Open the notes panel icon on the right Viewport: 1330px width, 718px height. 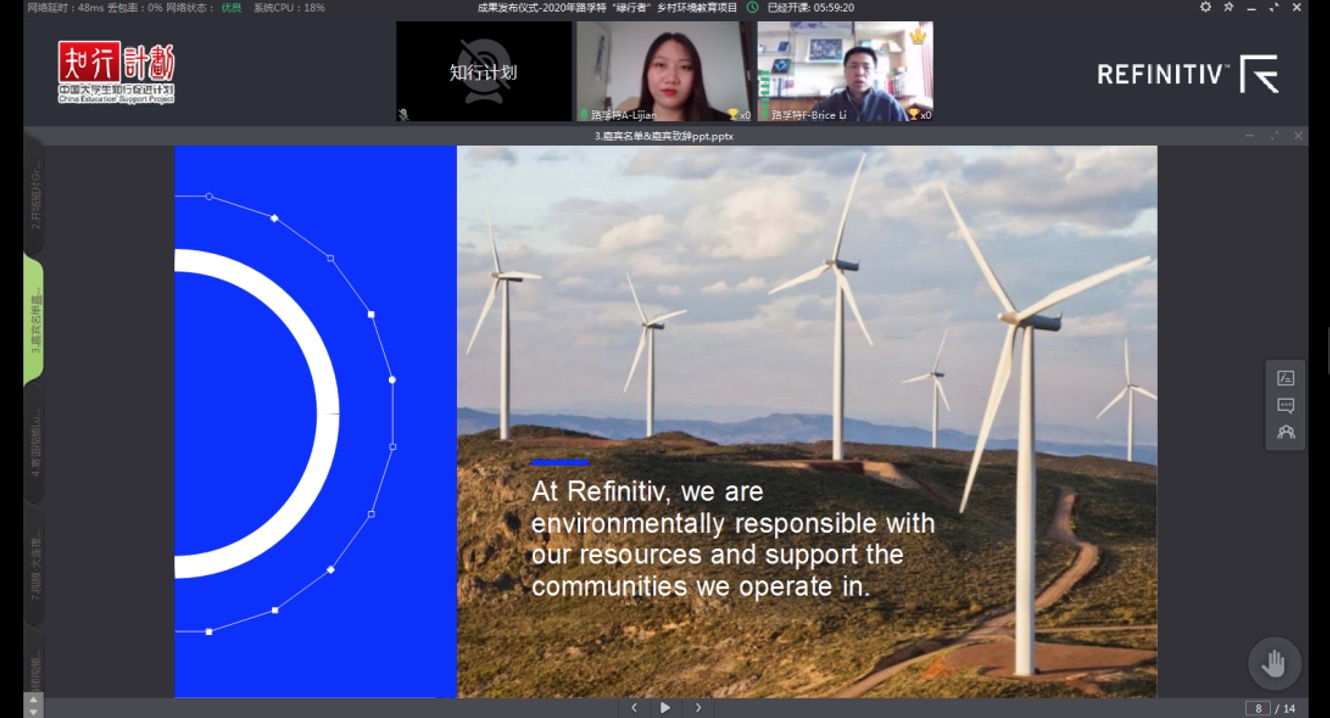click(1286, 378)
